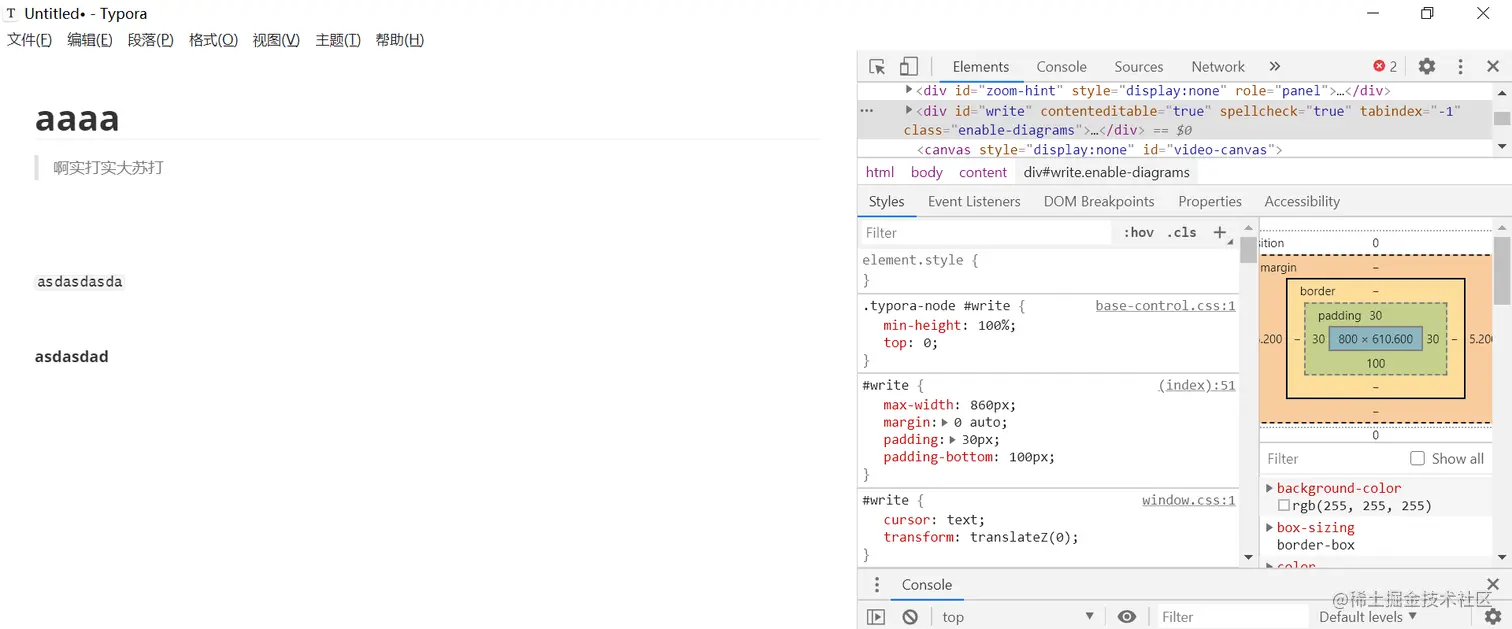Open the base-control.css:1 source link

click(1166, 306)
